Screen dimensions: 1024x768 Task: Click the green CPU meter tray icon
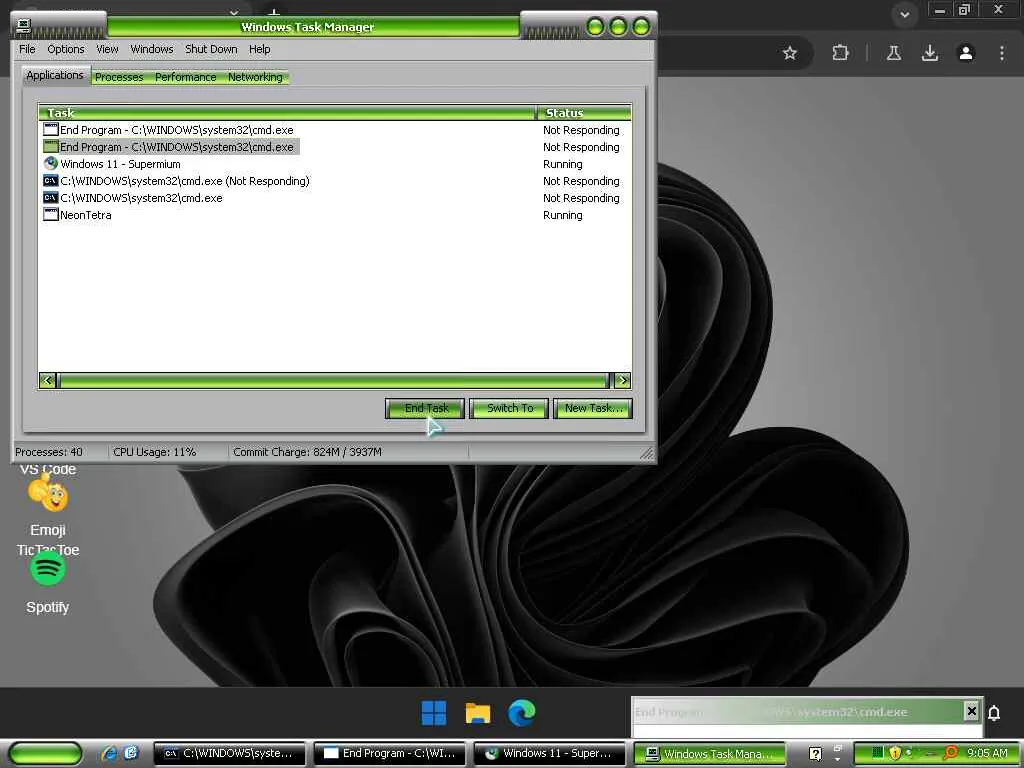tap(878, 753)
